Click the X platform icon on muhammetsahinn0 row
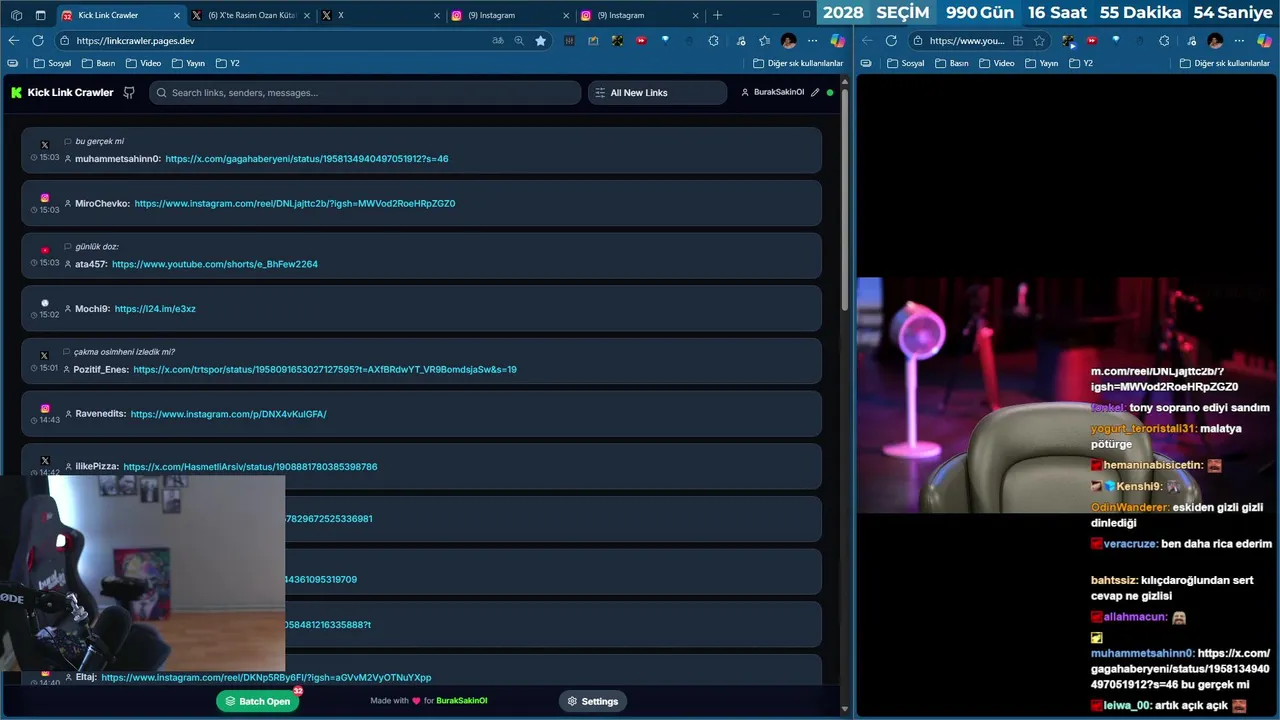Image resolution: width=1280 pixels, height=720 pixels. click(44, 145)
